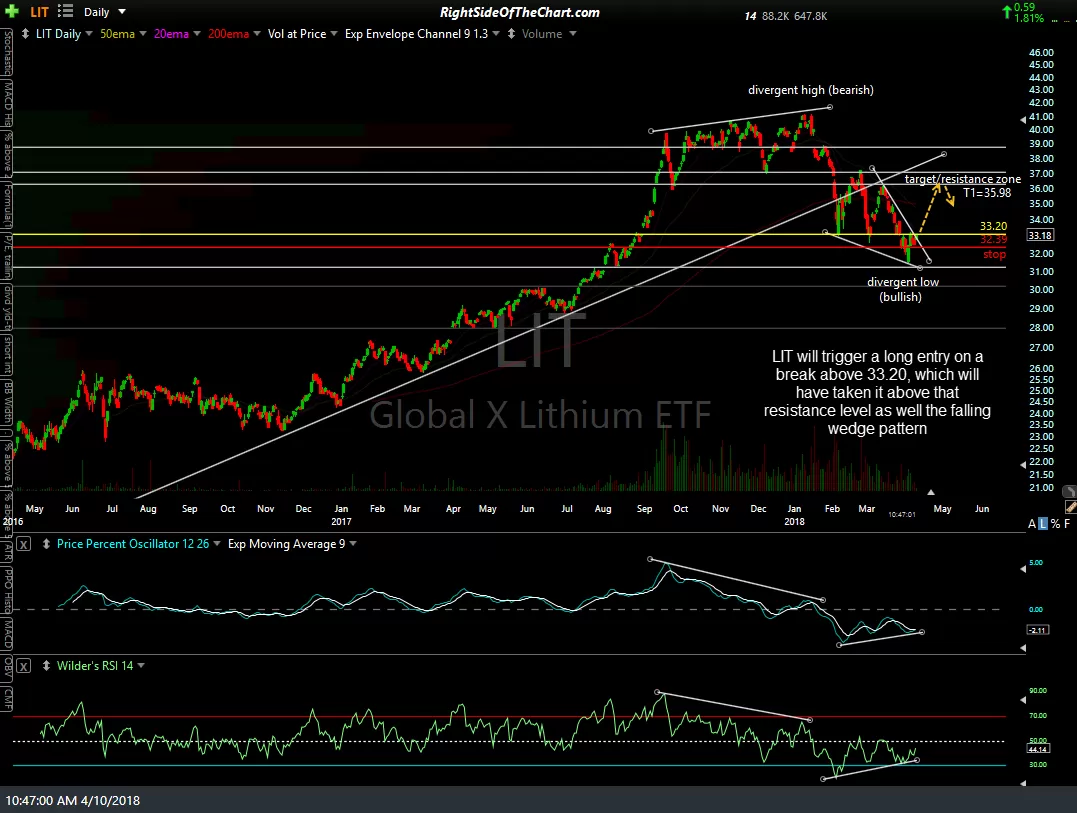Screen dimensions: 1077x813
Task: Select the PPO Hist side tab
Action: pos(7,591)
